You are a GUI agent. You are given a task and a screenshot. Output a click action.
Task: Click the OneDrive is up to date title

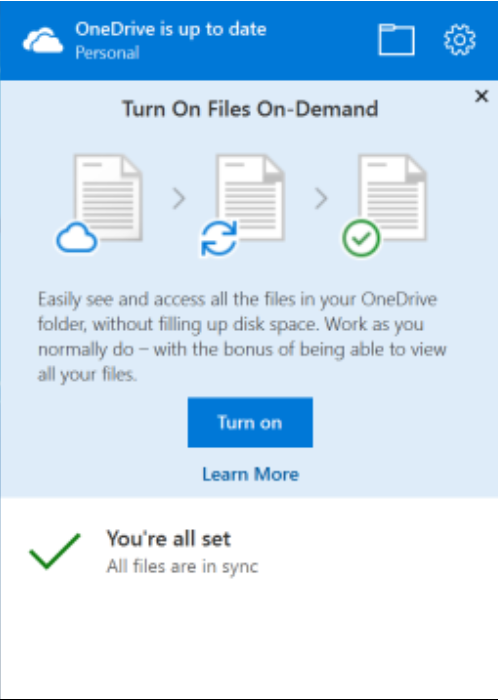click(x=171, y=29)
